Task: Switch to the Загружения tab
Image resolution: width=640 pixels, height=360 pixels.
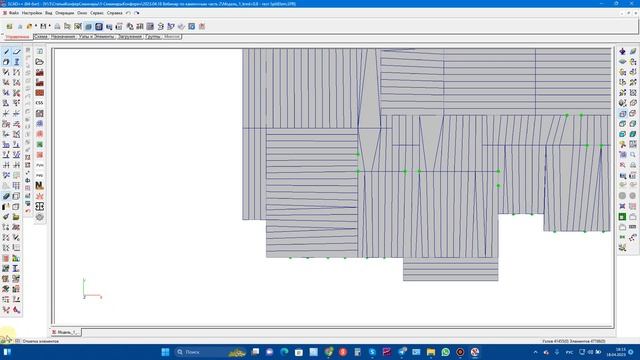Action: coord(130,37)
